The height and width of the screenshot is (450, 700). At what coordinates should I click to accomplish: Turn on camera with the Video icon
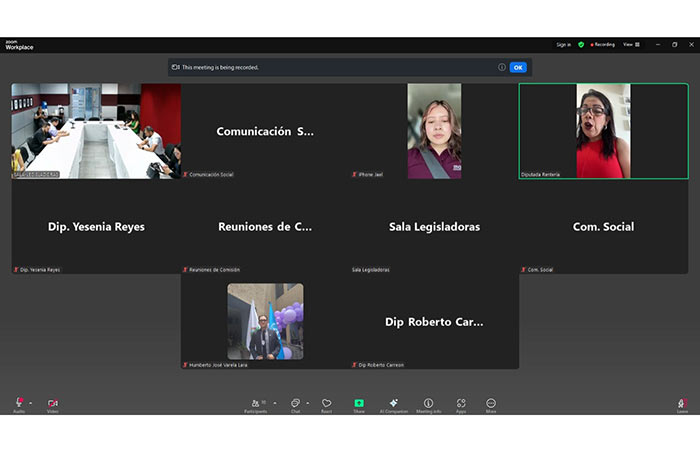click(52, 403)
